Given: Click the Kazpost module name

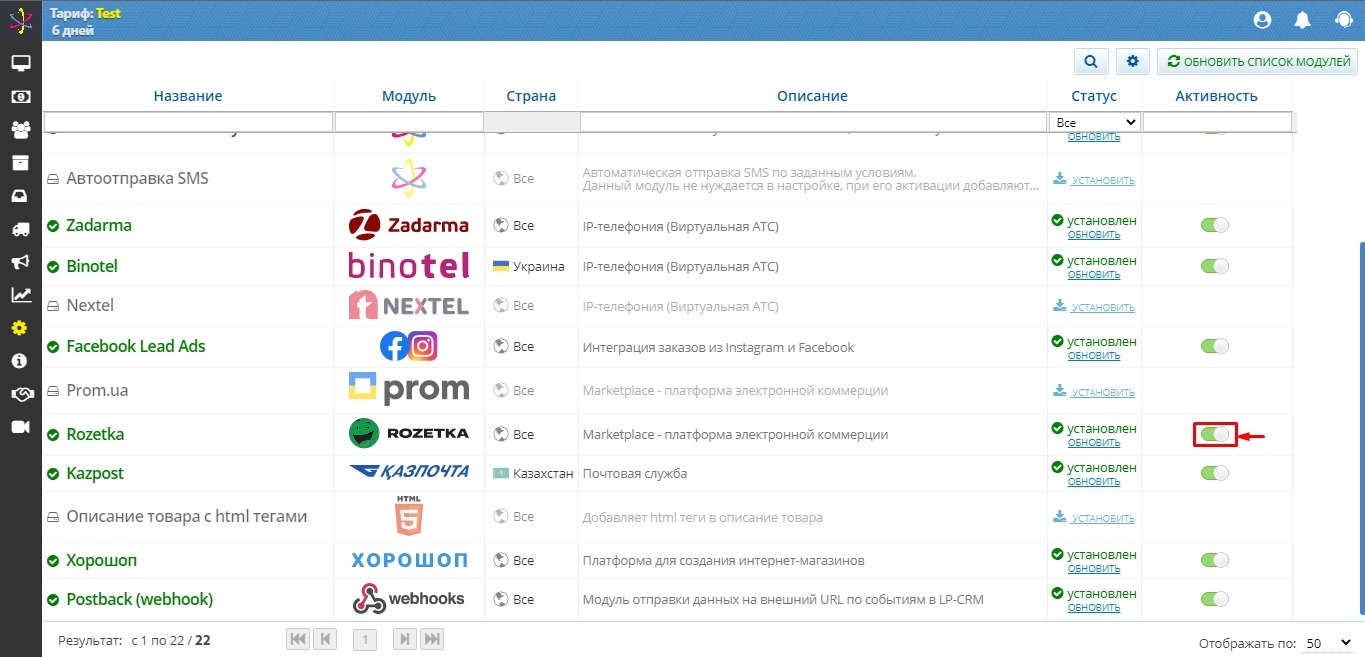Looking at the screenshot, I should click(95, 473).
